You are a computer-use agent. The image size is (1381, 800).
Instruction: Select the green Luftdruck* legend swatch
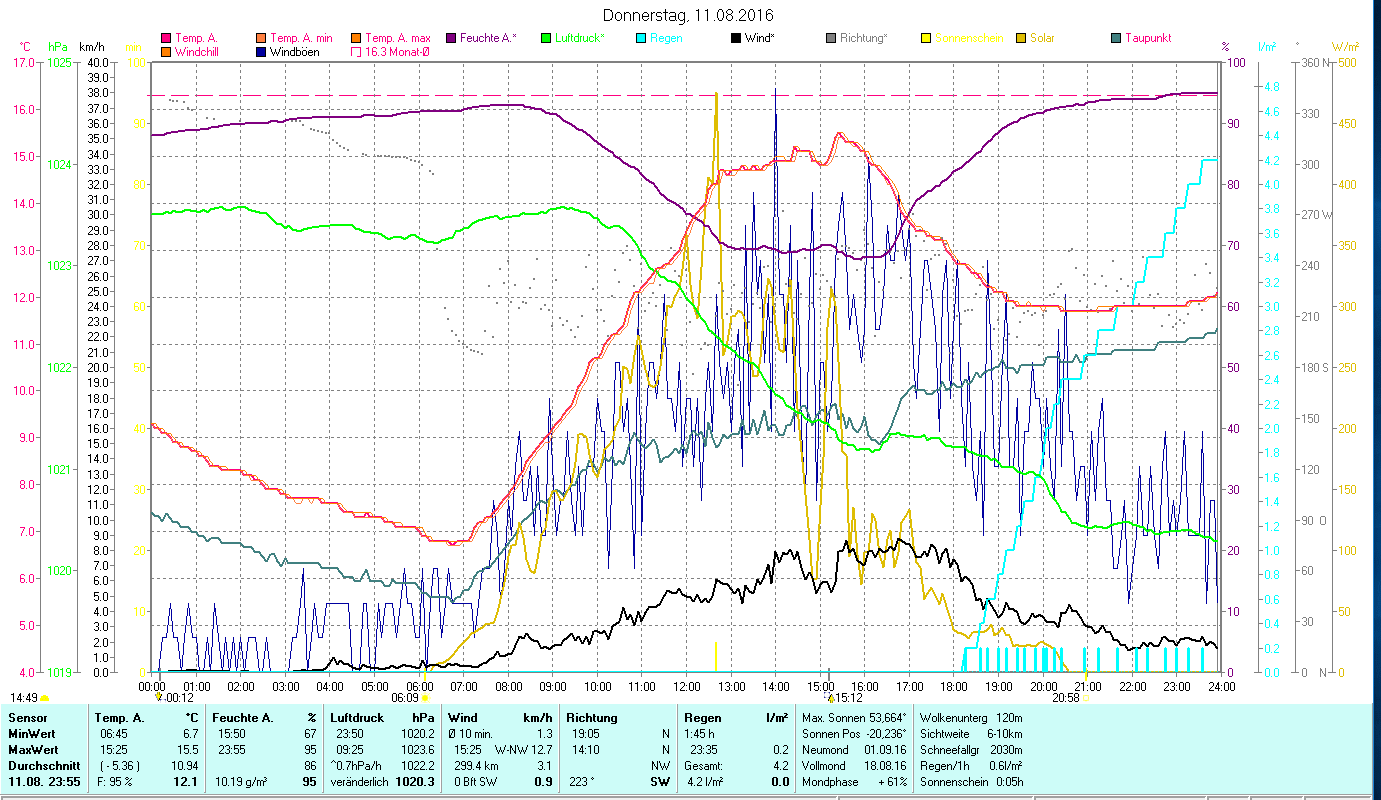point(546,38)
